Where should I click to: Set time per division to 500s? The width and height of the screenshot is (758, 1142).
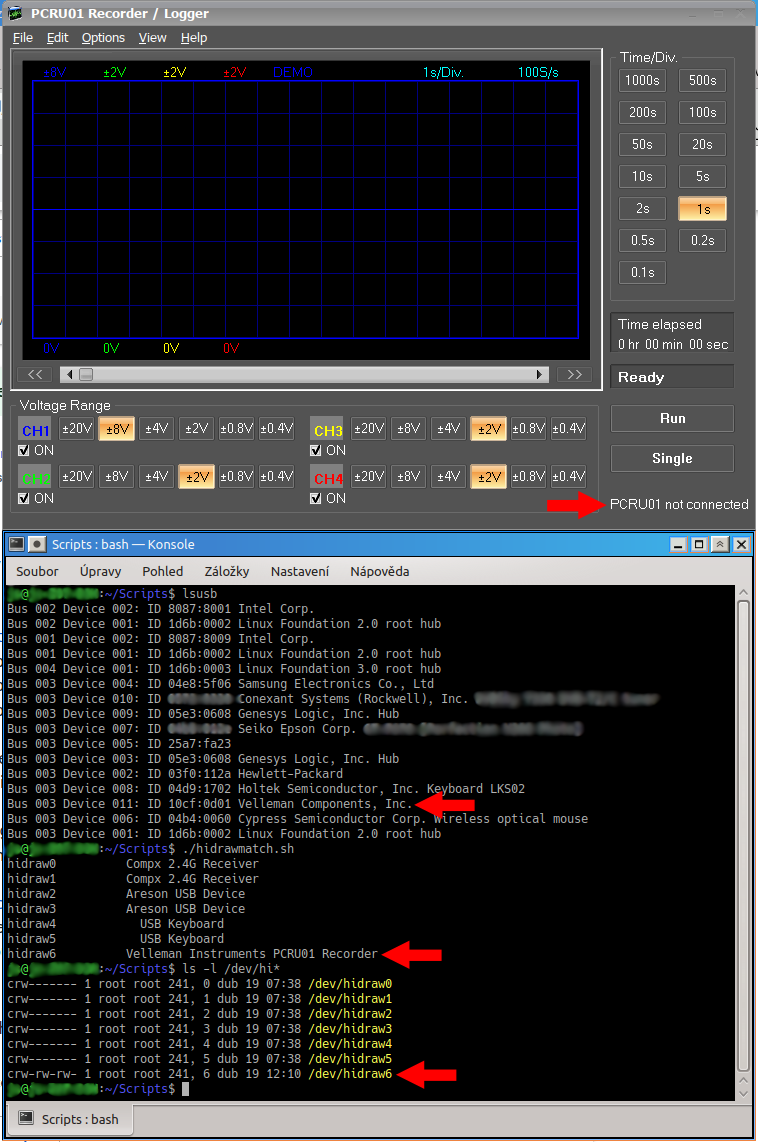click(703, 80)
